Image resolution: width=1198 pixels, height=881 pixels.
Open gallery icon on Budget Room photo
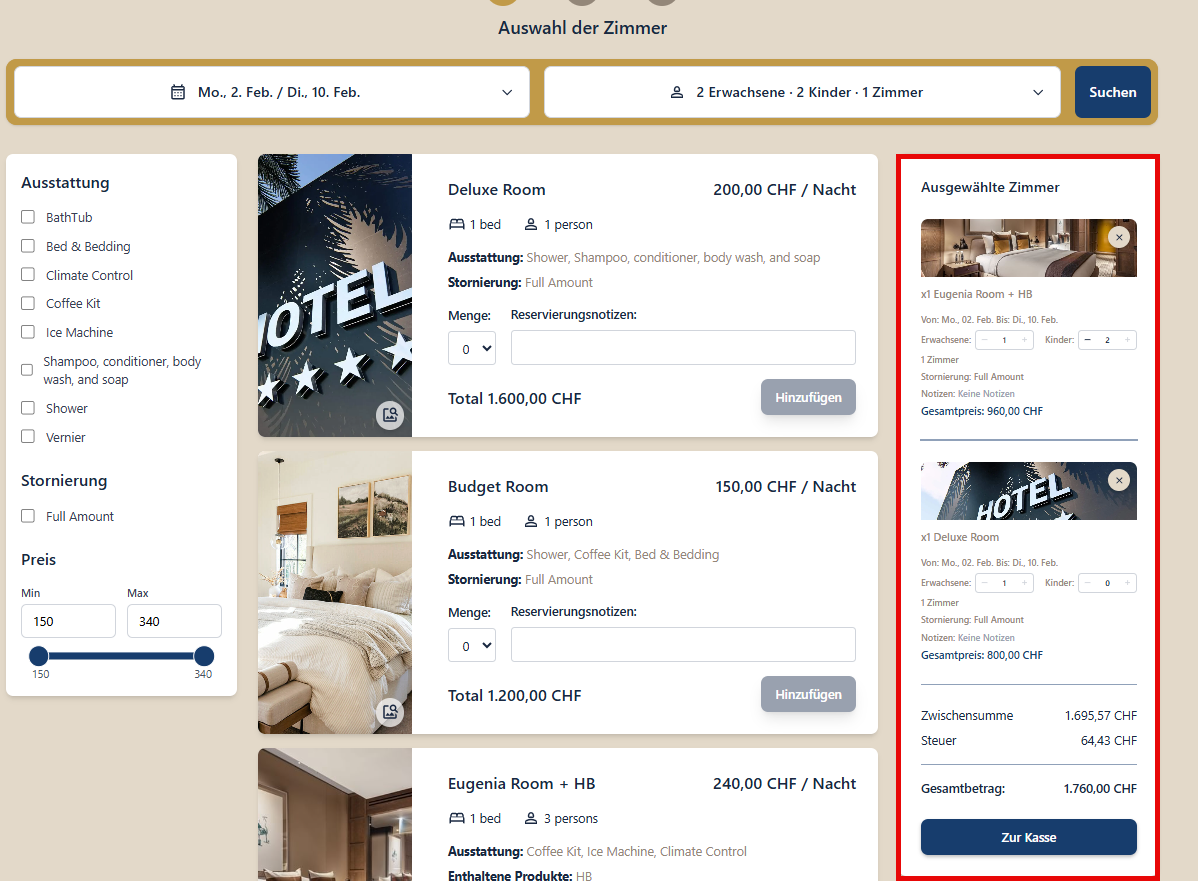click(x=390, y=712)
